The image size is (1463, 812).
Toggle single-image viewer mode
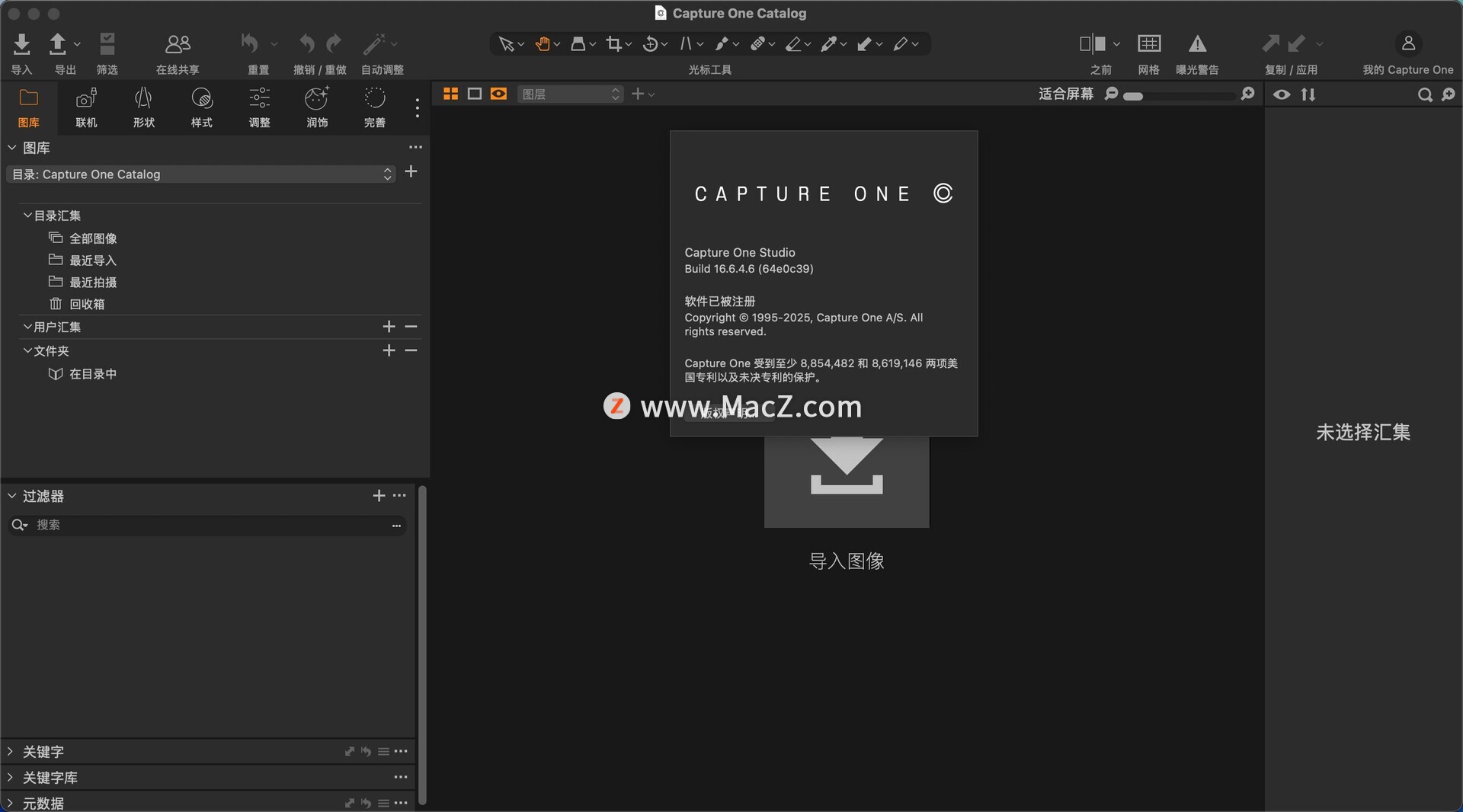474,94
